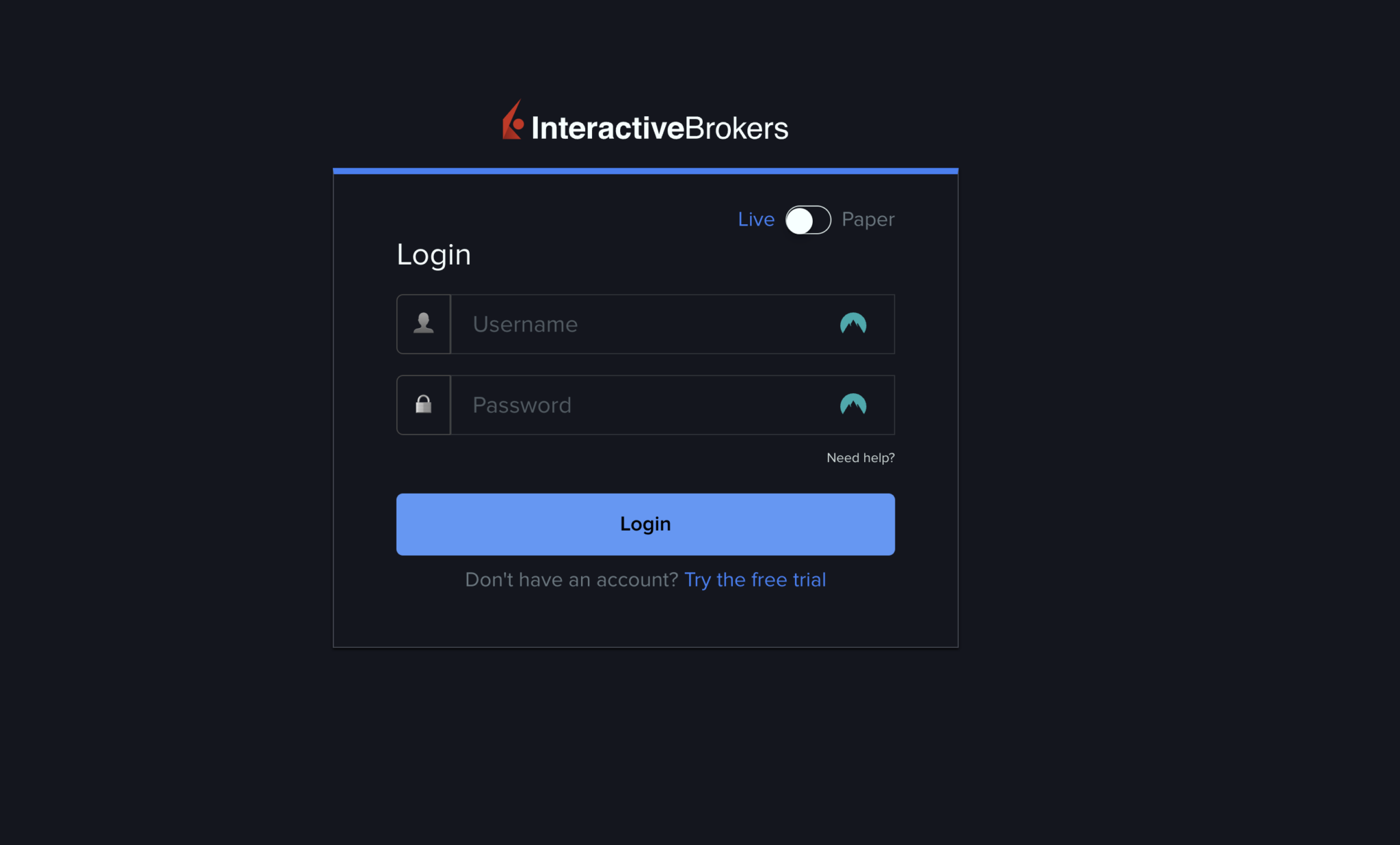The image size is (1400, 845).
Task: Click the Paper mode label
Action: [867, 219]
